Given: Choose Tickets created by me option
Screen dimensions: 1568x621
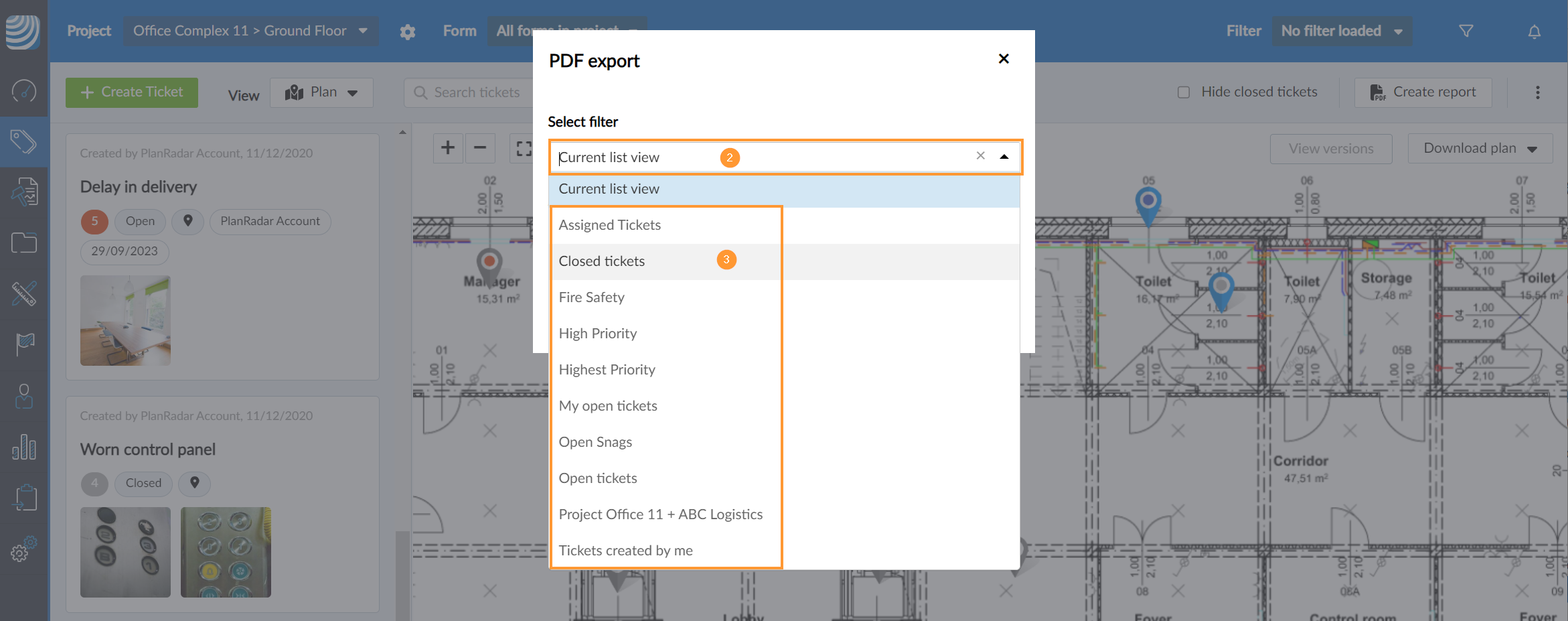Looking at the screenshot, I should click(625, 551).
